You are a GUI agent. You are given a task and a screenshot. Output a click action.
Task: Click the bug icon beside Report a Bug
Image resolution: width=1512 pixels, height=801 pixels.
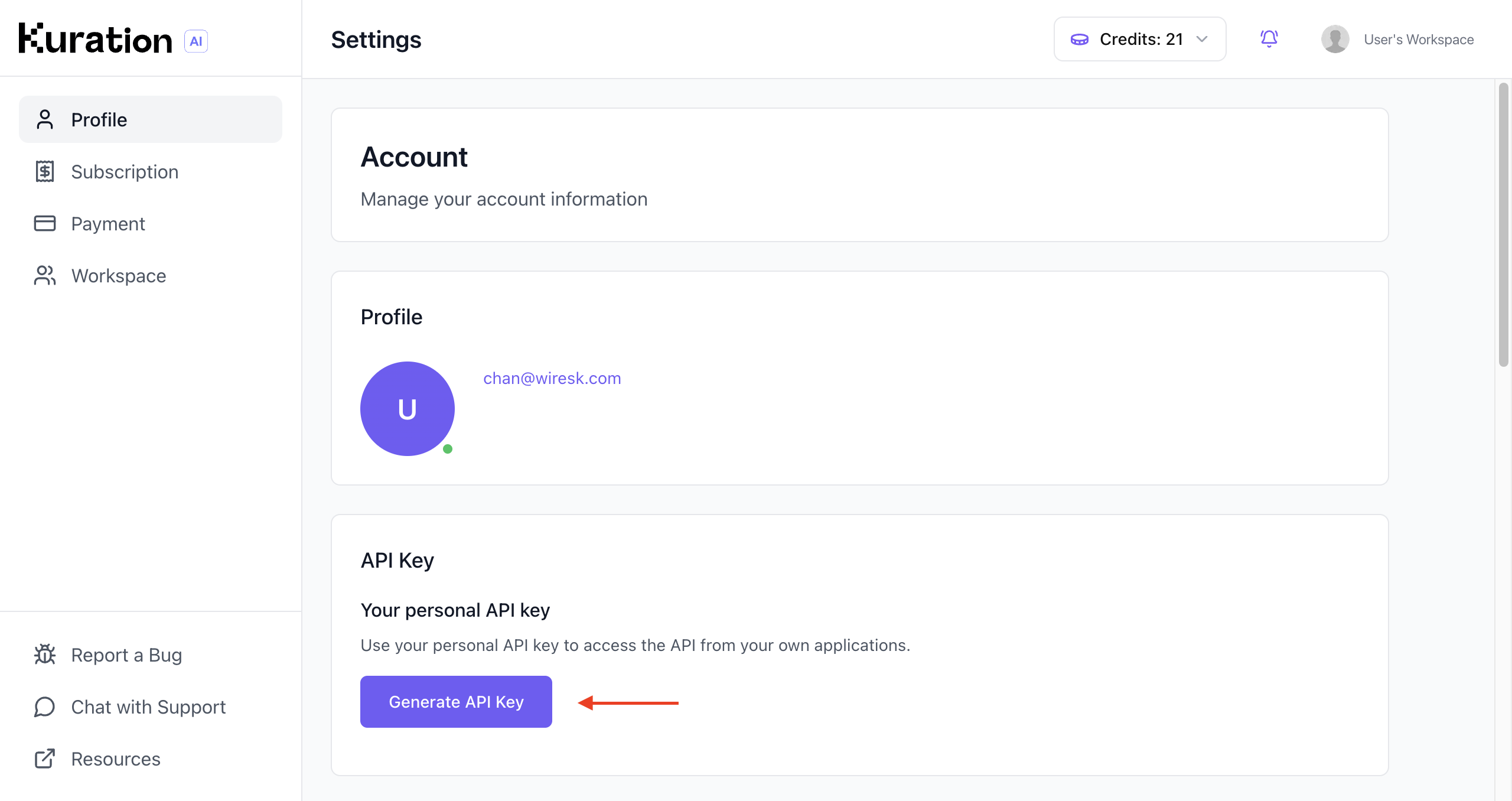pyautogui.click(x=45, y=655)
